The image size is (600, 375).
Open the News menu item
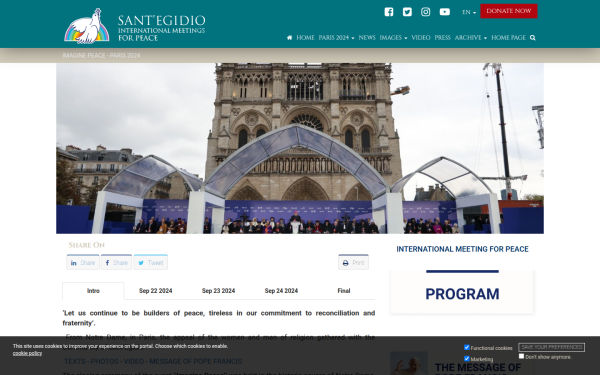coord(367,38)
